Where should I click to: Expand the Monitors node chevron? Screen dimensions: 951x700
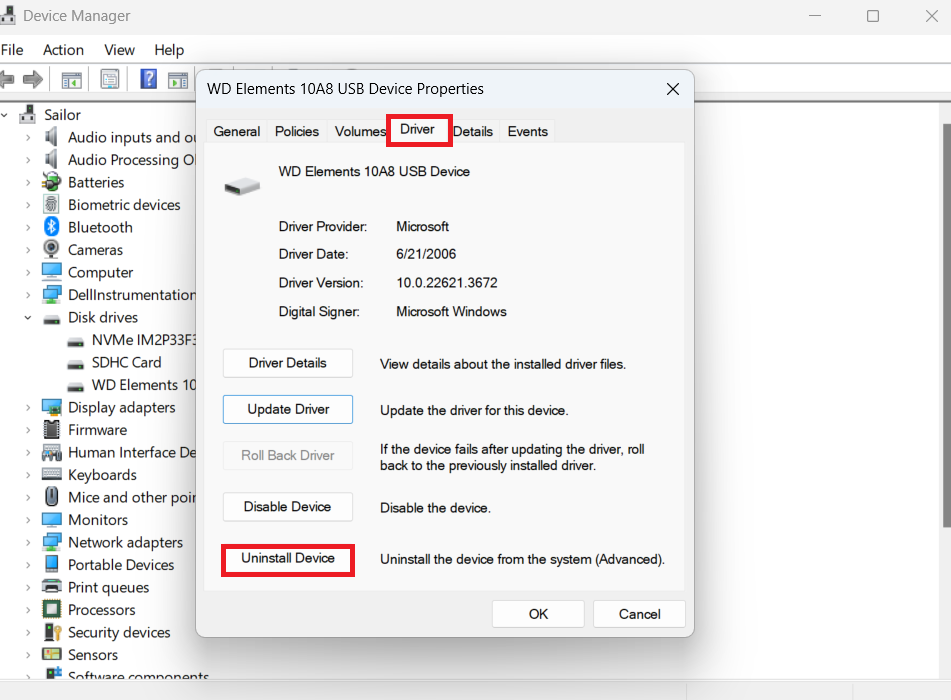[28, 520]
